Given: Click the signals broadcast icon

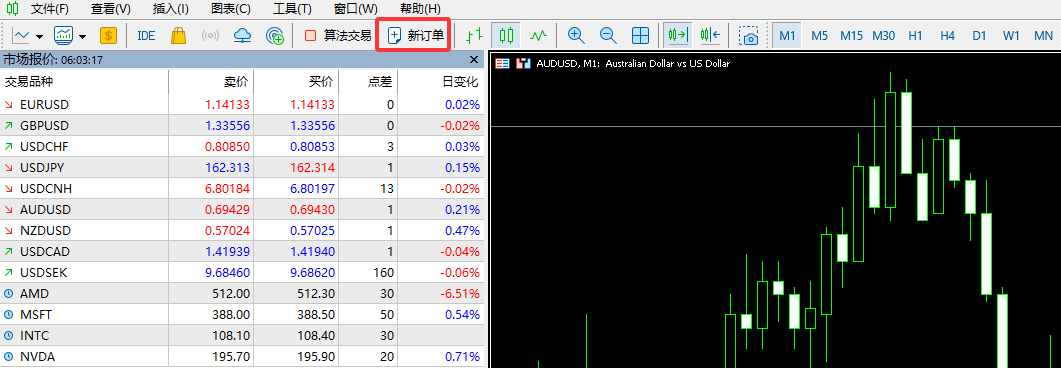Looking at the screenshot, I should tap(210, 35).
